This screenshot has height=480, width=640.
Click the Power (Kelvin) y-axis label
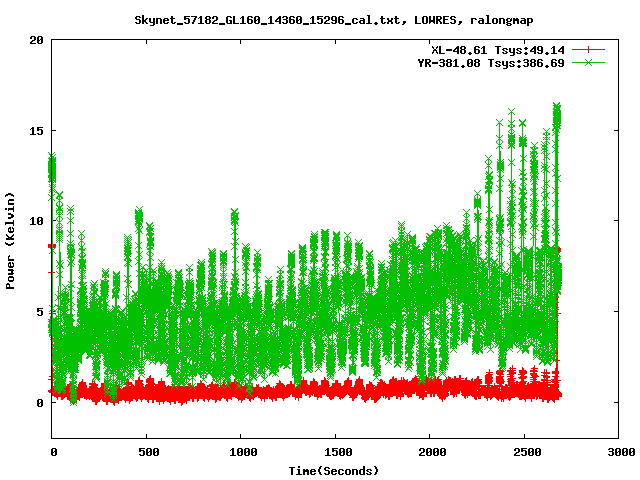[10, 241]
